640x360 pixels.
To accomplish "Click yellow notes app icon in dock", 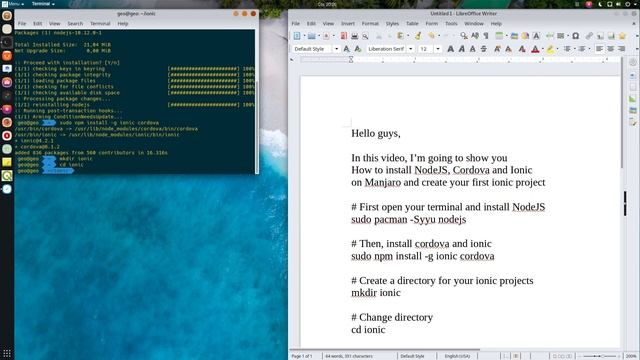I will [x=7, y=162].
